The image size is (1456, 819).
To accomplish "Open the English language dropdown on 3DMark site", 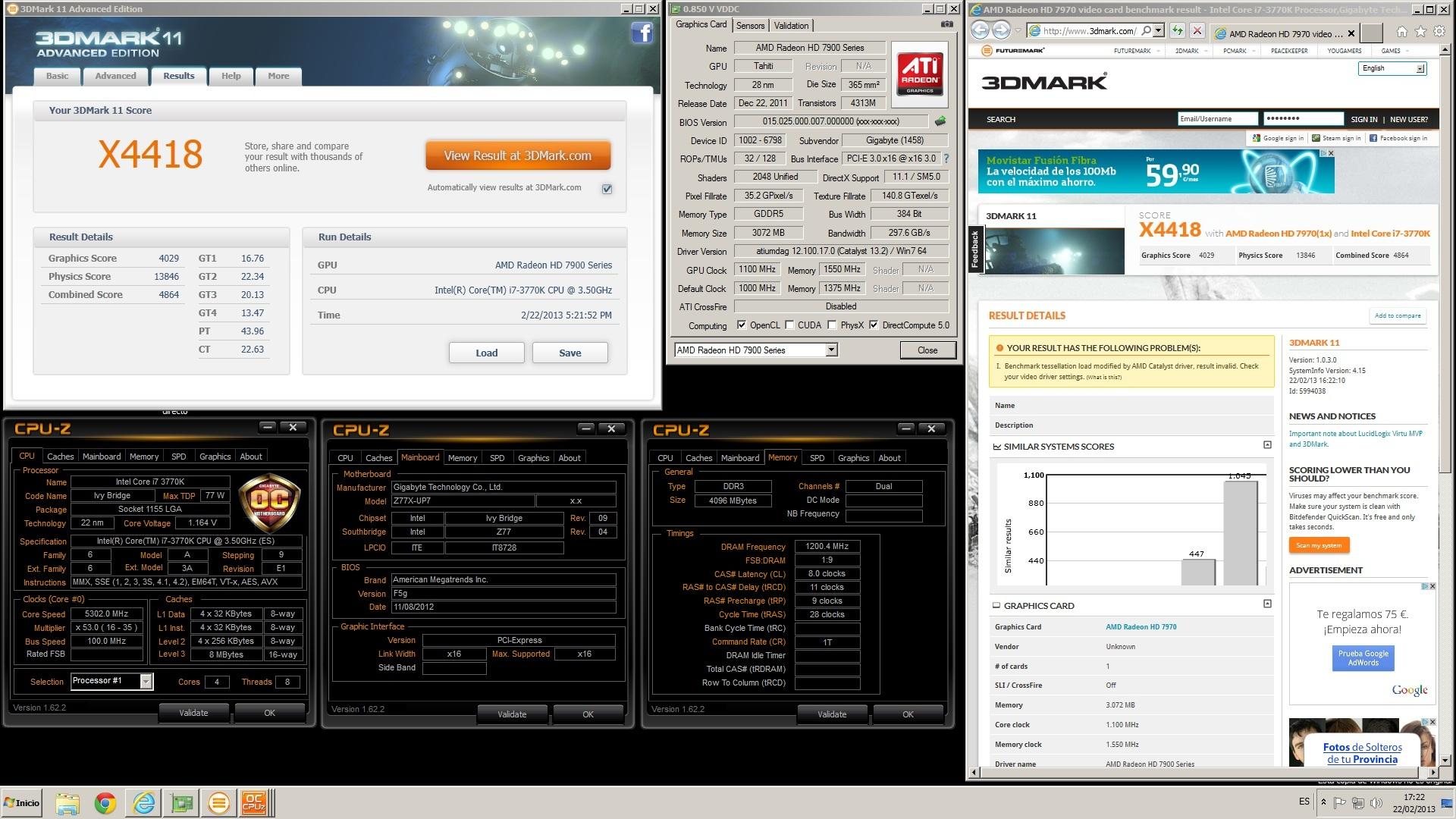I will 1392,68.
